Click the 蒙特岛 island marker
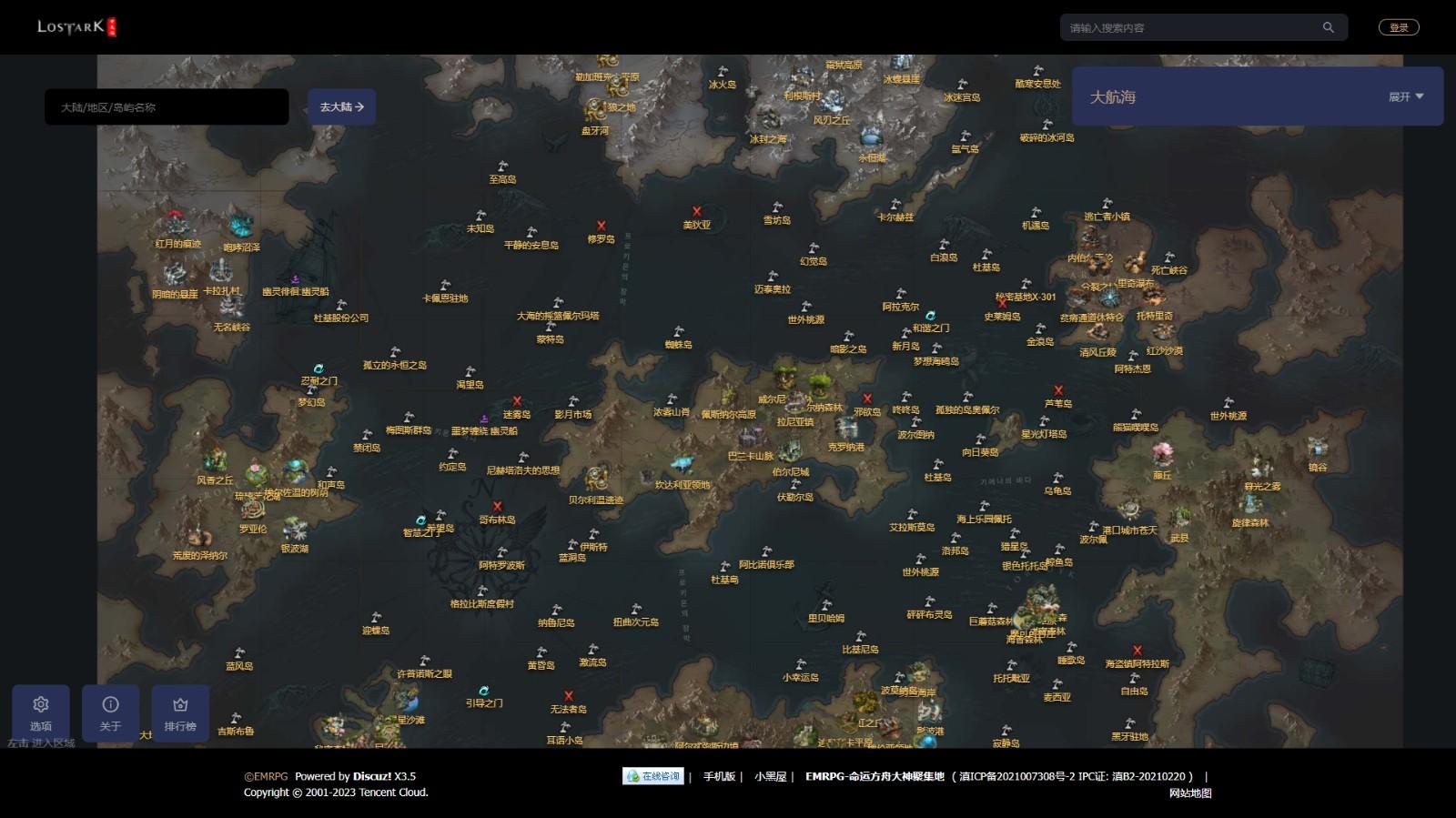1456x818 pixels. (x=550, y=327)
